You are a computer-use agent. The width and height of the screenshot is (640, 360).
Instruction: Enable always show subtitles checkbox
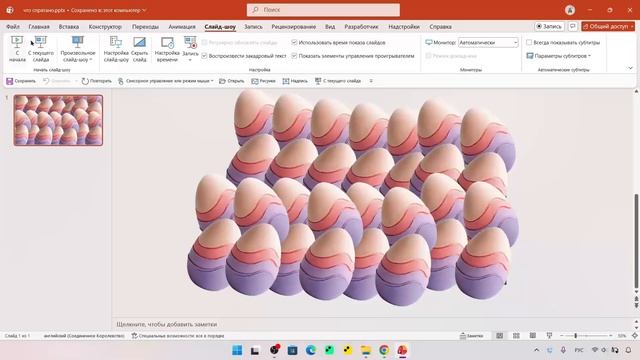tap(529, 42)
